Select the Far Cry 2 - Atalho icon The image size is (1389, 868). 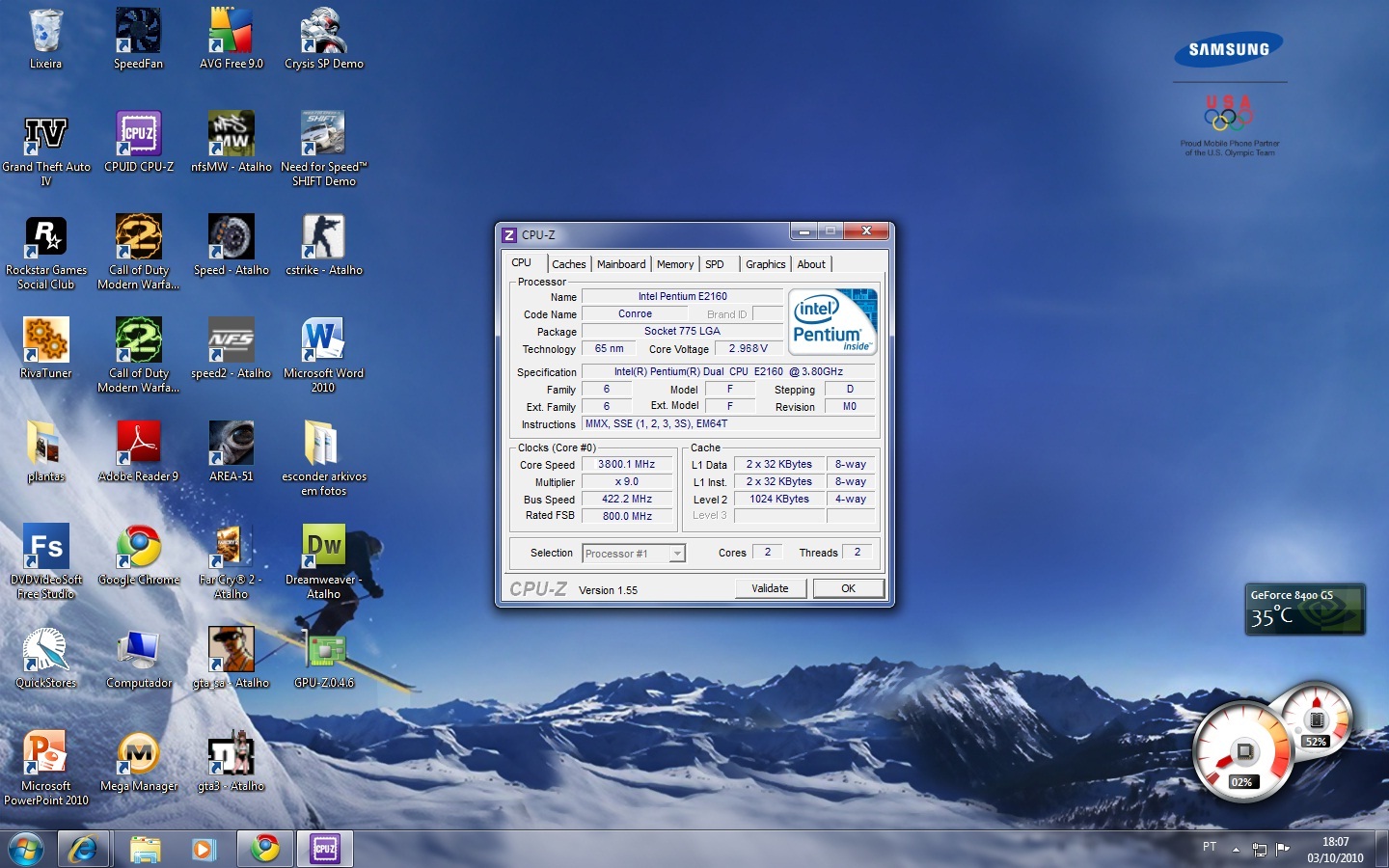click(x=231, y=561)
